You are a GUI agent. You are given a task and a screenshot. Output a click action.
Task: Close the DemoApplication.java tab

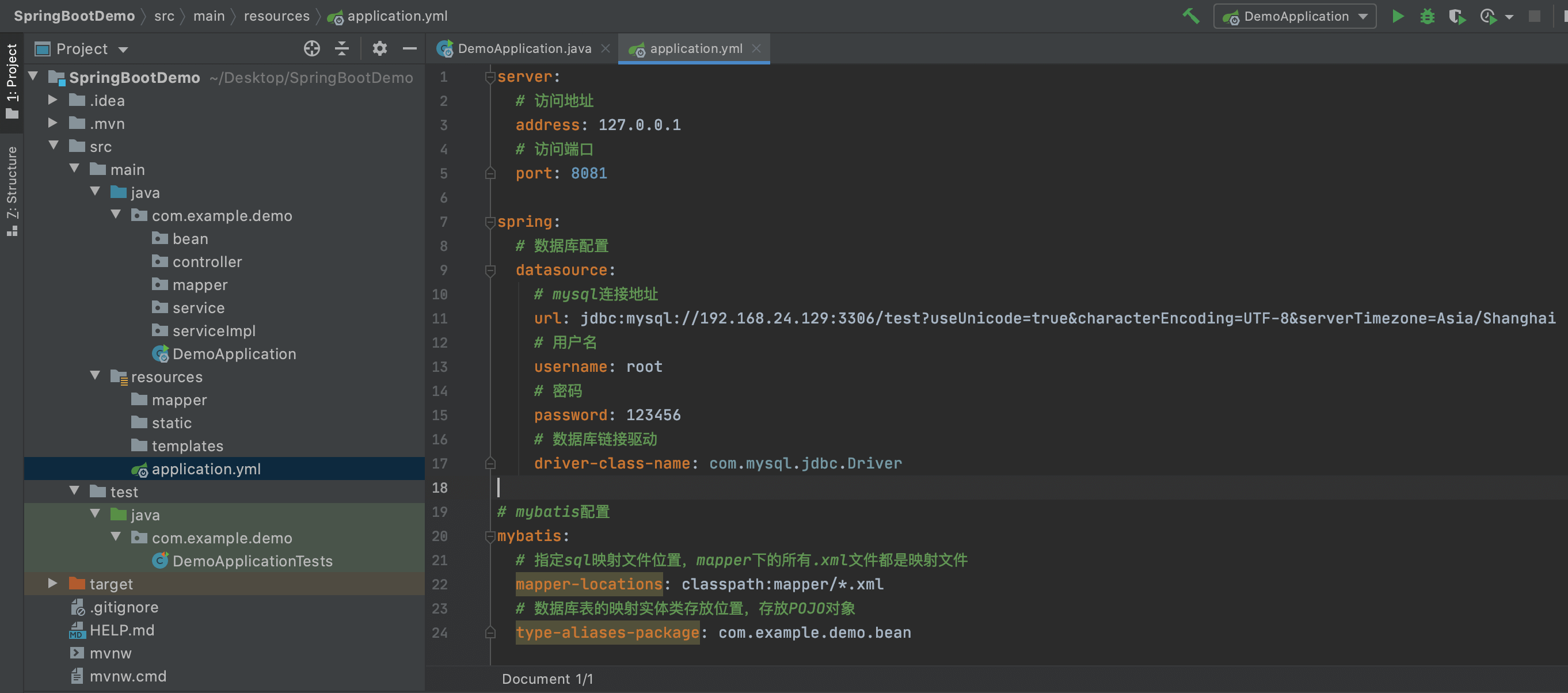606,49
